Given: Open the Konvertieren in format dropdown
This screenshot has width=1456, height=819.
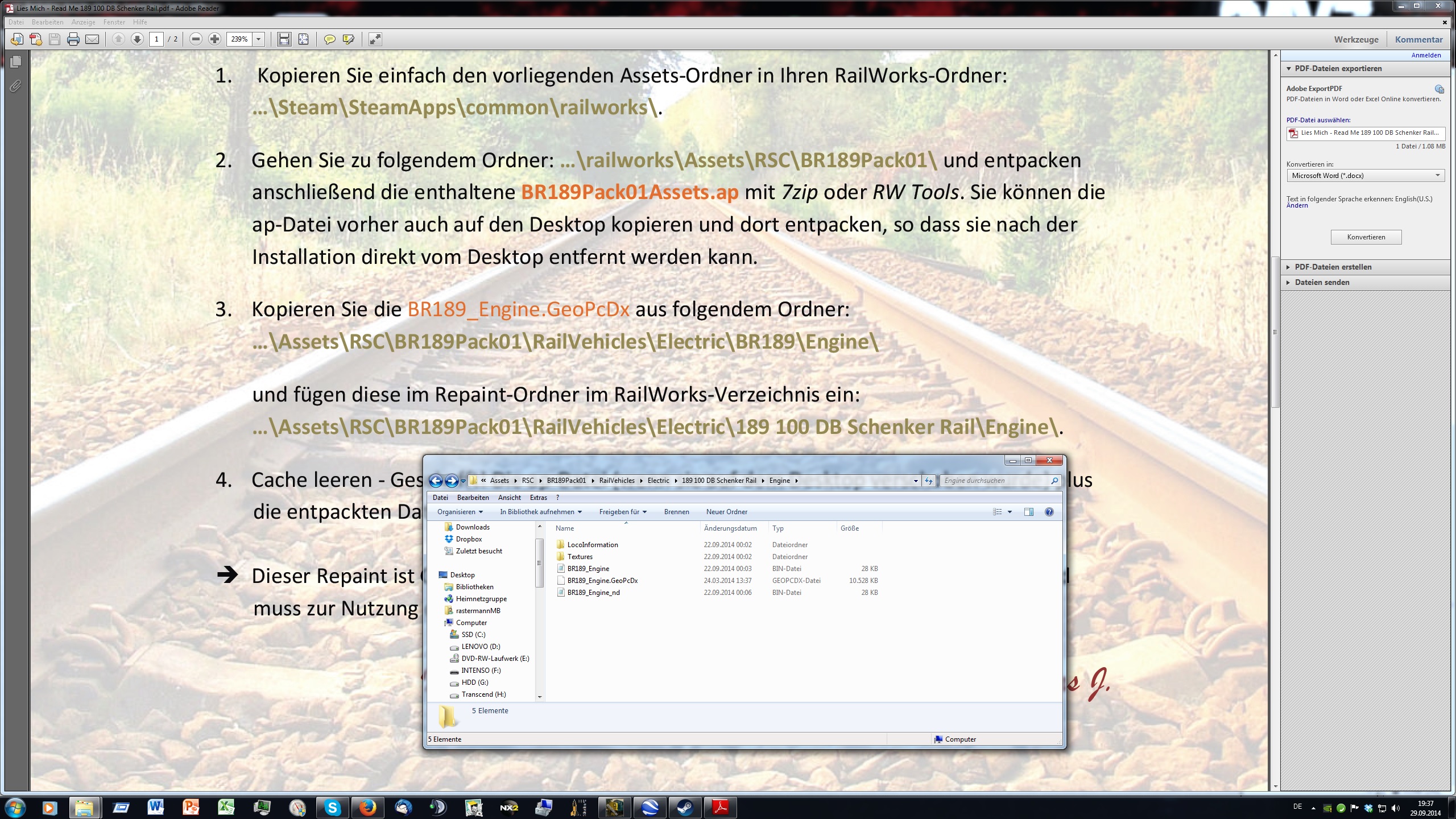Looking at the screenshot, I should 1365,176.
